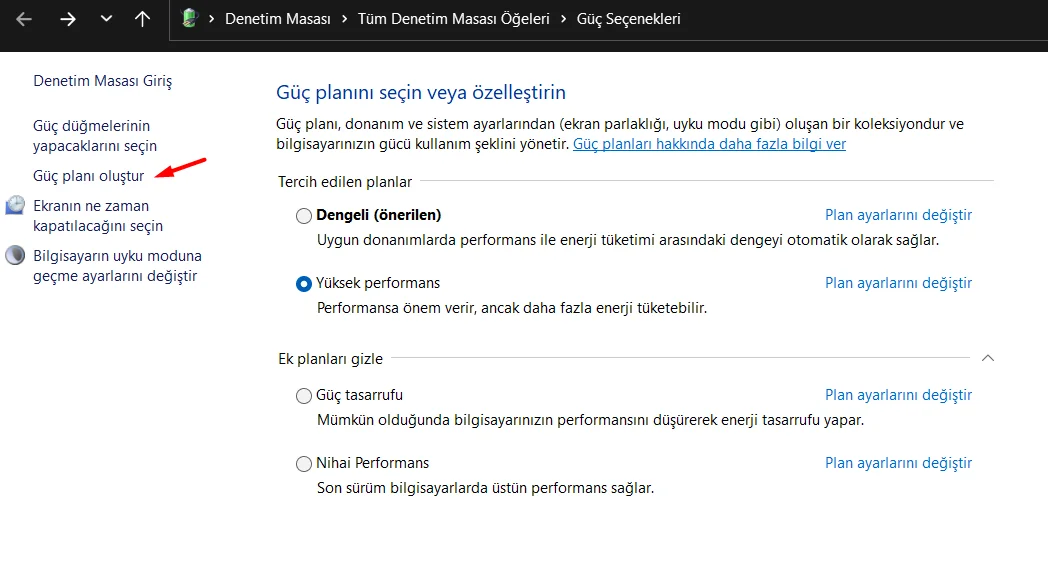1048x577 pixels.
Task: Open the recent locations dropdown chevron
Action: tap(105, 18)
